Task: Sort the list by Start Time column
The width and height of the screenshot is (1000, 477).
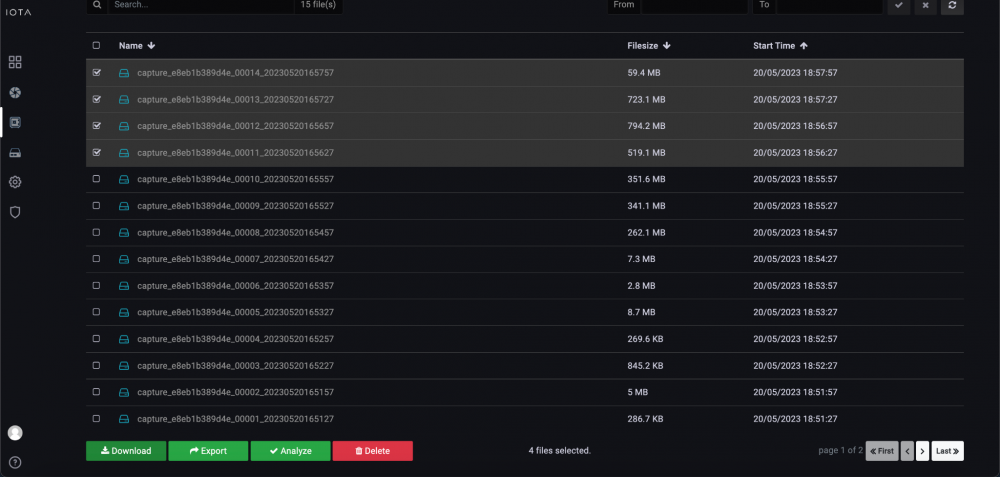Action: [780, 46]
